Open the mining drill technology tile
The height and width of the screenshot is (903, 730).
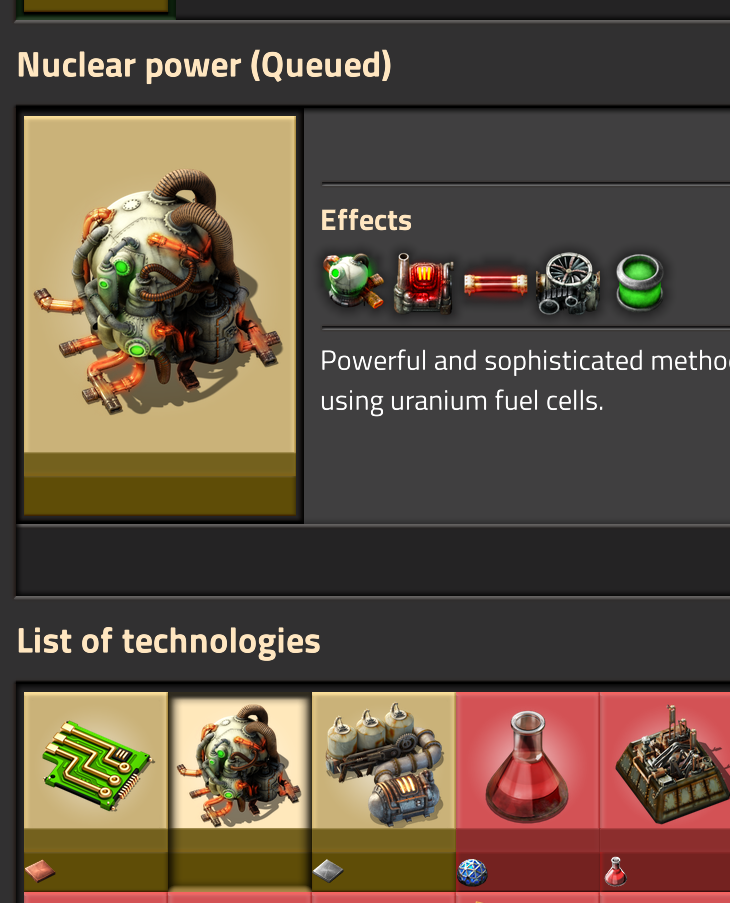[665, 791]
